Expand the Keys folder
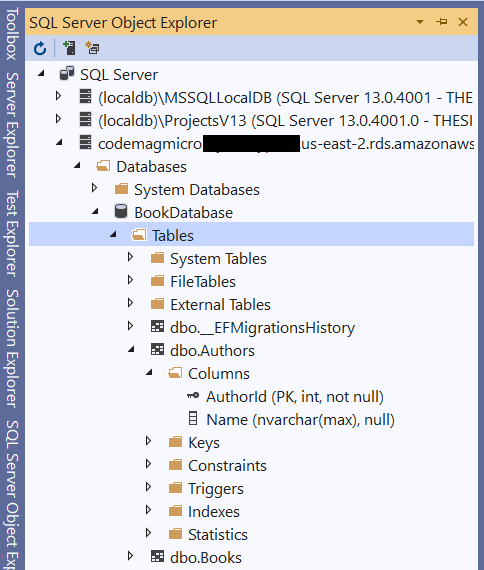Viewport: 484px width, 570px height. click(148, 441)
